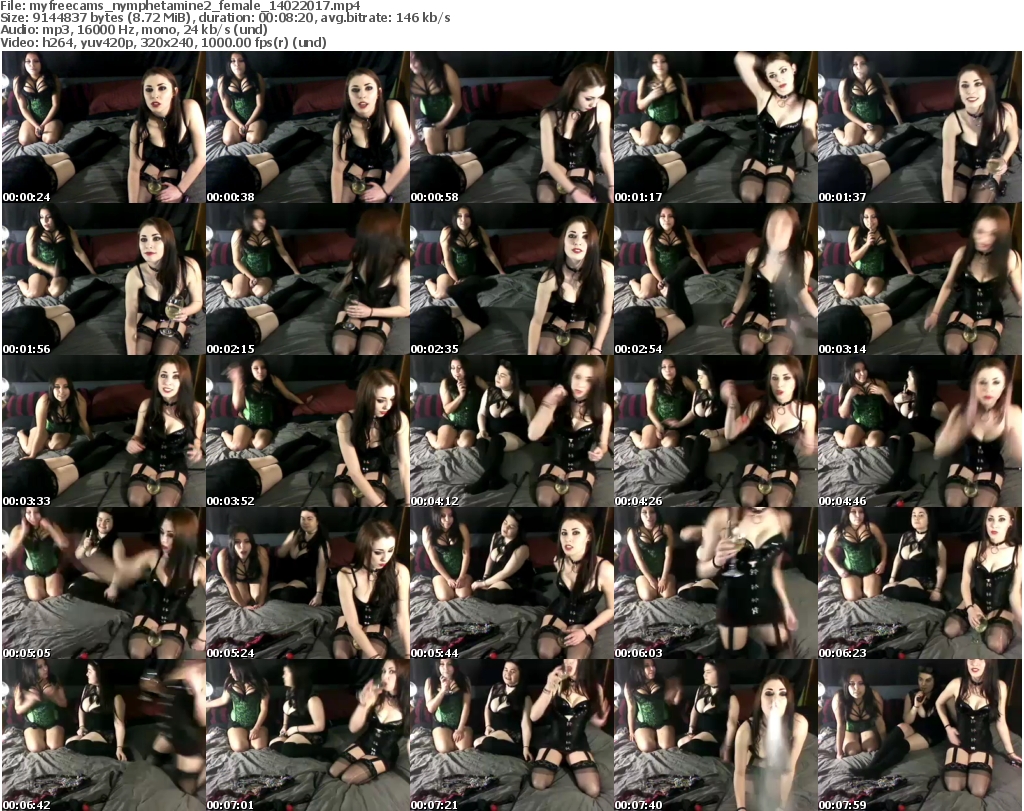Click the 'Video: h264, yuv420p' info line
This screenshot has height=811, width=1024.
[163, 42]
